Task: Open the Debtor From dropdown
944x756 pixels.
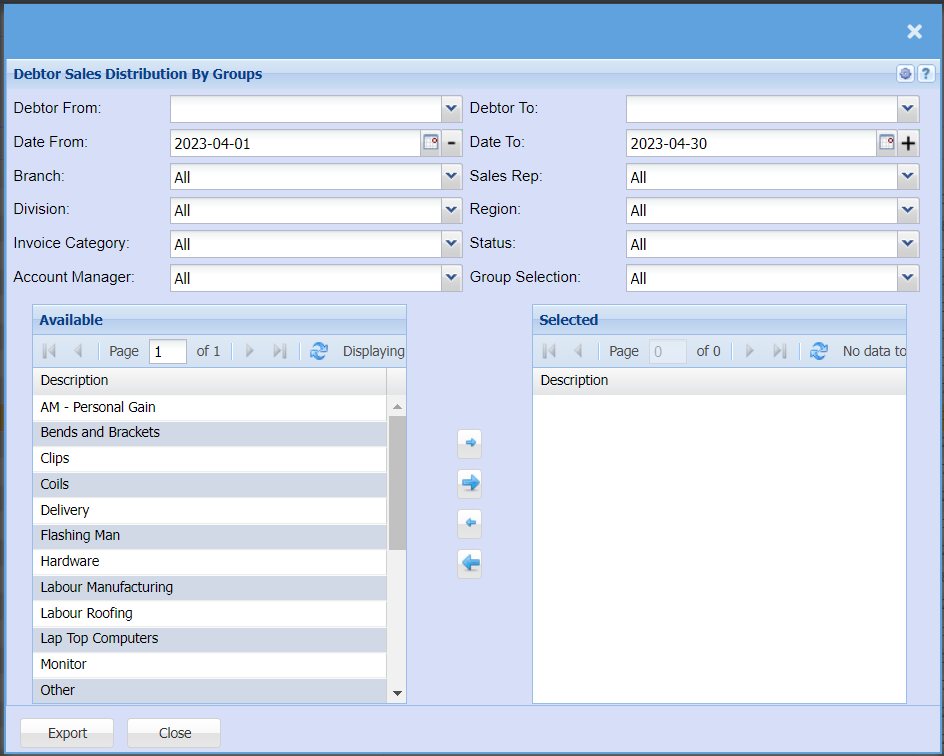Action: (451, 108)
